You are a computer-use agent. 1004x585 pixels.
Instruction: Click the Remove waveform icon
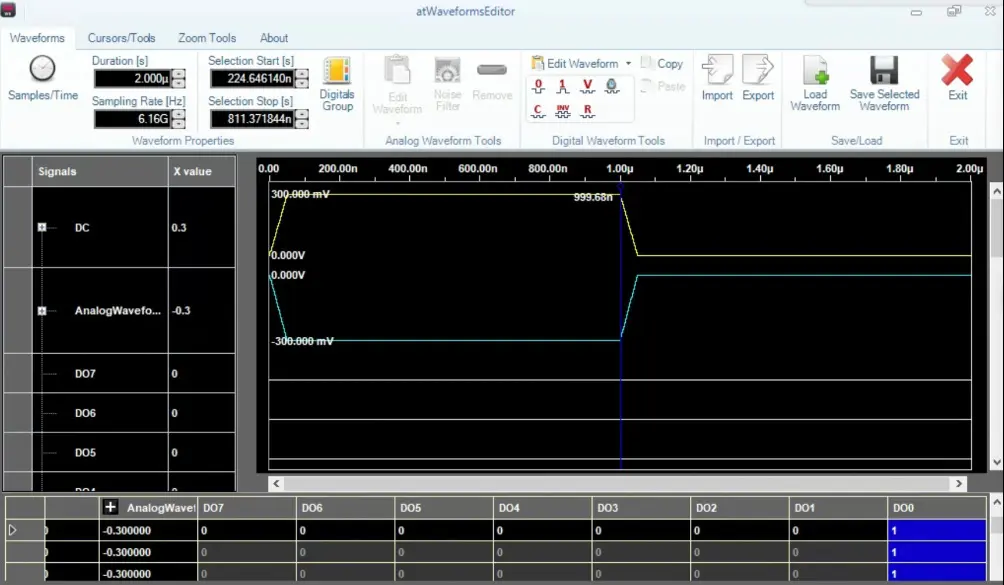(492, 70)
